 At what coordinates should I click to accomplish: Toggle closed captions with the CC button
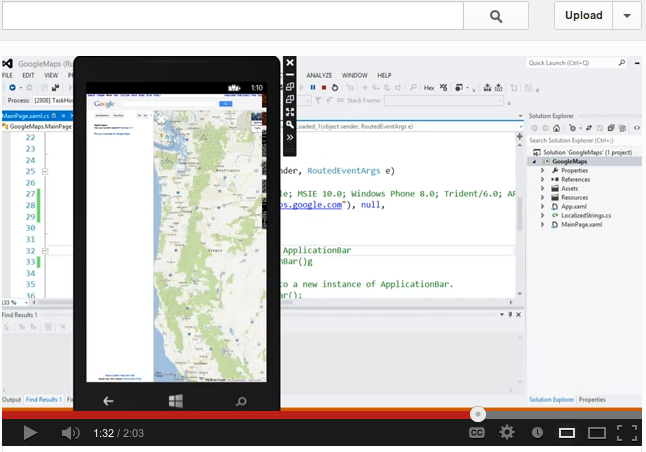[477, 433]
